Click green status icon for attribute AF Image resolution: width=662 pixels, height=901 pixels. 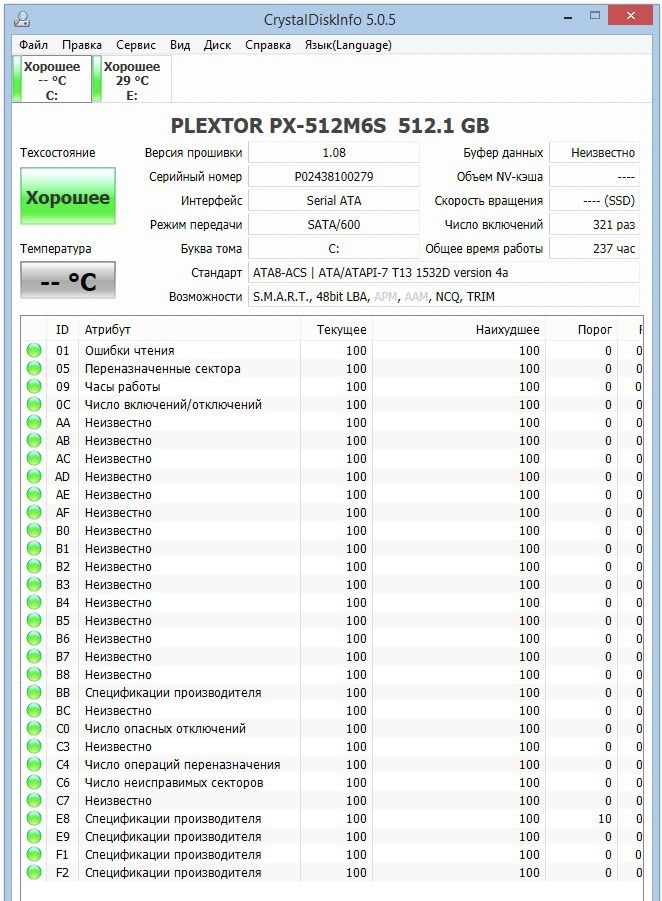point(34,512)
